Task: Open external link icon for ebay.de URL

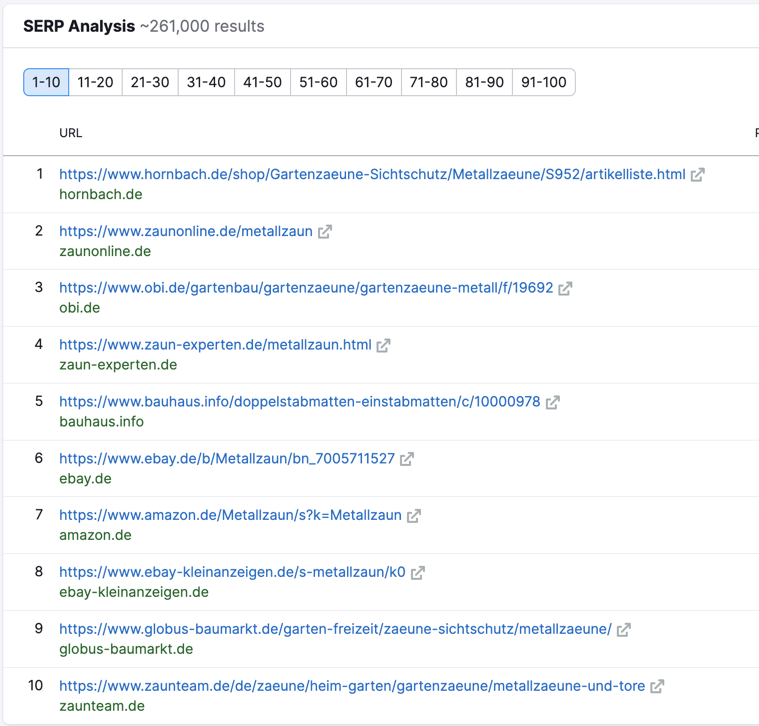Action: pos(407,459)
